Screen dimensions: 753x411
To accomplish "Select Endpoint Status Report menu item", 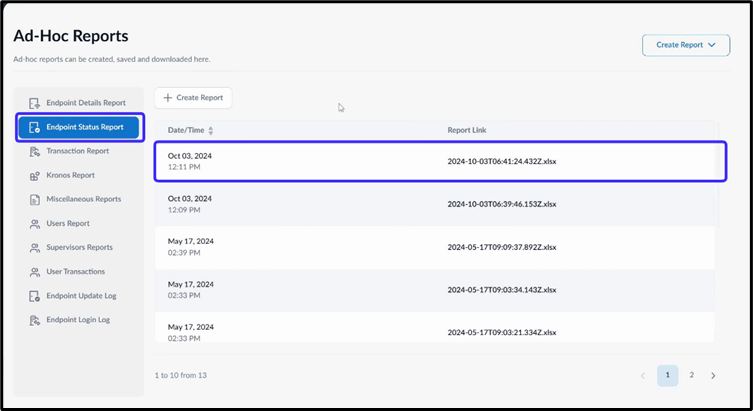I will coord(79,127).
